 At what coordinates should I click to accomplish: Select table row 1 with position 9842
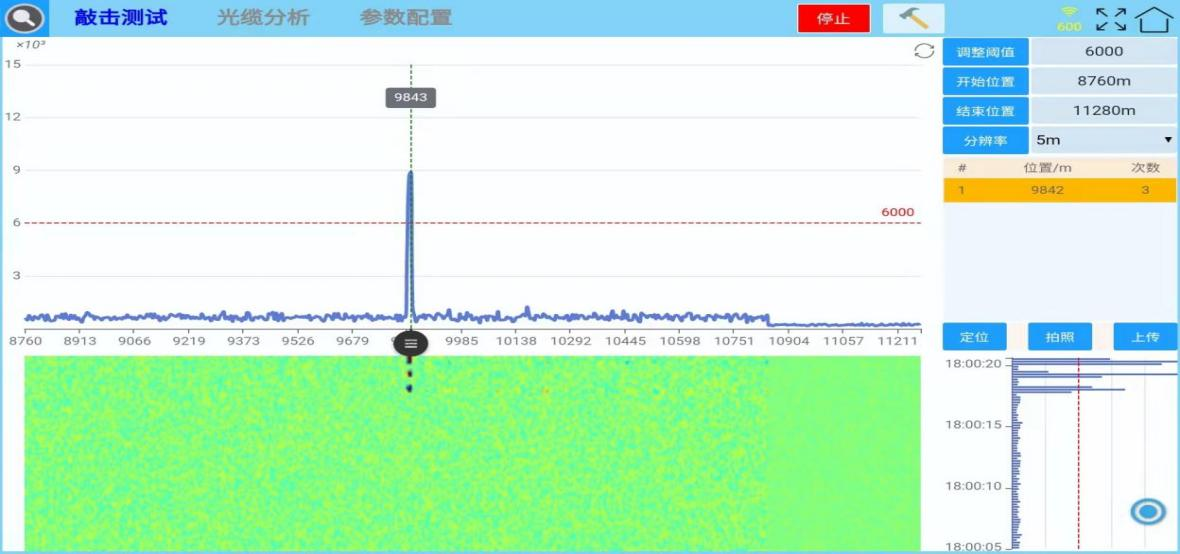1060,190
